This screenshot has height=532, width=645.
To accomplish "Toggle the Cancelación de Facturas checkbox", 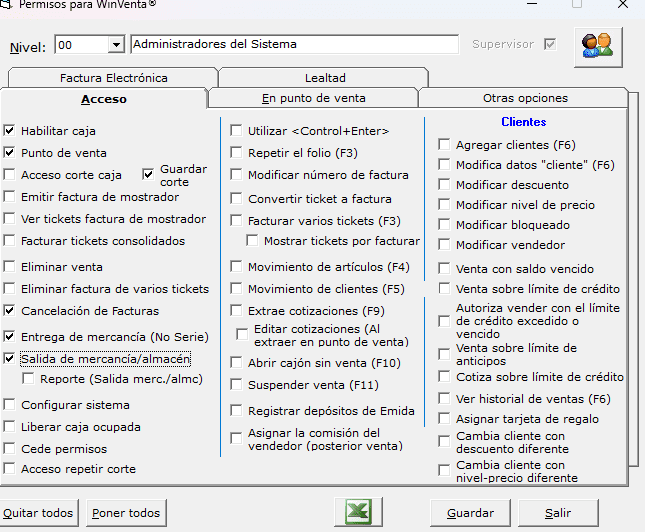I will (10, 311).
